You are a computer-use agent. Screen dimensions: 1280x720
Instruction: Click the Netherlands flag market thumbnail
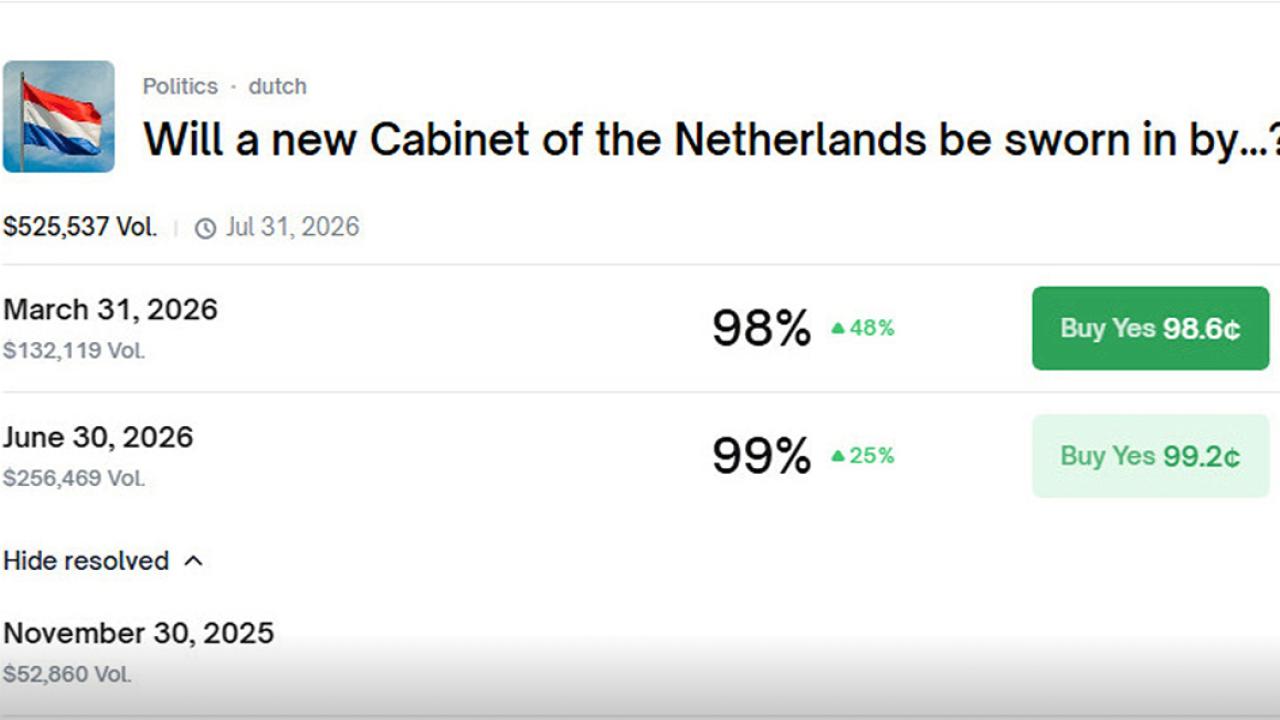click(59, 116)
